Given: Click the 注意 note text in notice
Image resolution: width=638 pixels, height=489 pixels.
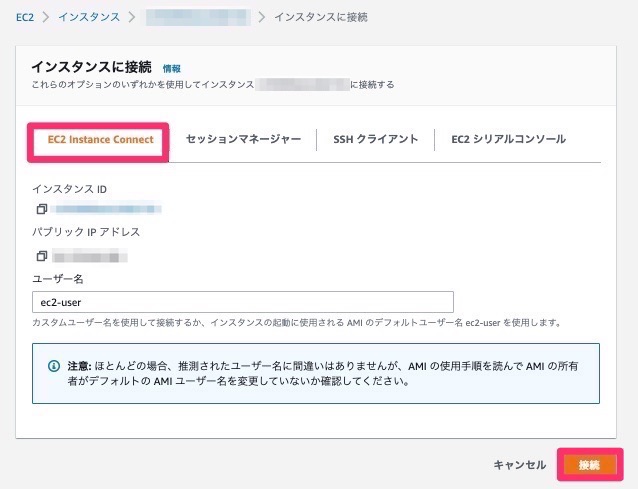Looking at the screenshot, I should (323, 373).
